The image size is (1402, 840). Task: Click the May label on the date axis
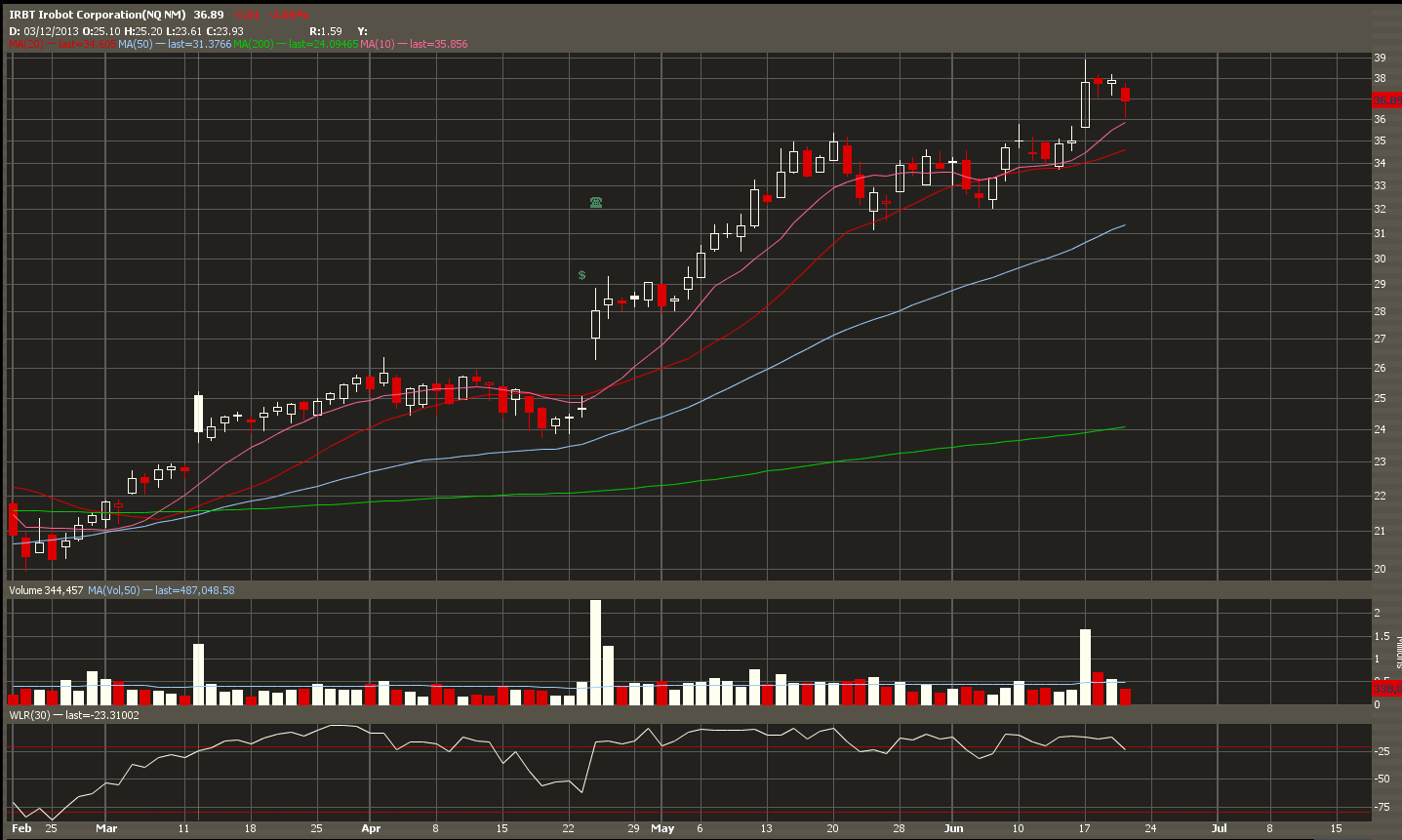coord(662,828)
